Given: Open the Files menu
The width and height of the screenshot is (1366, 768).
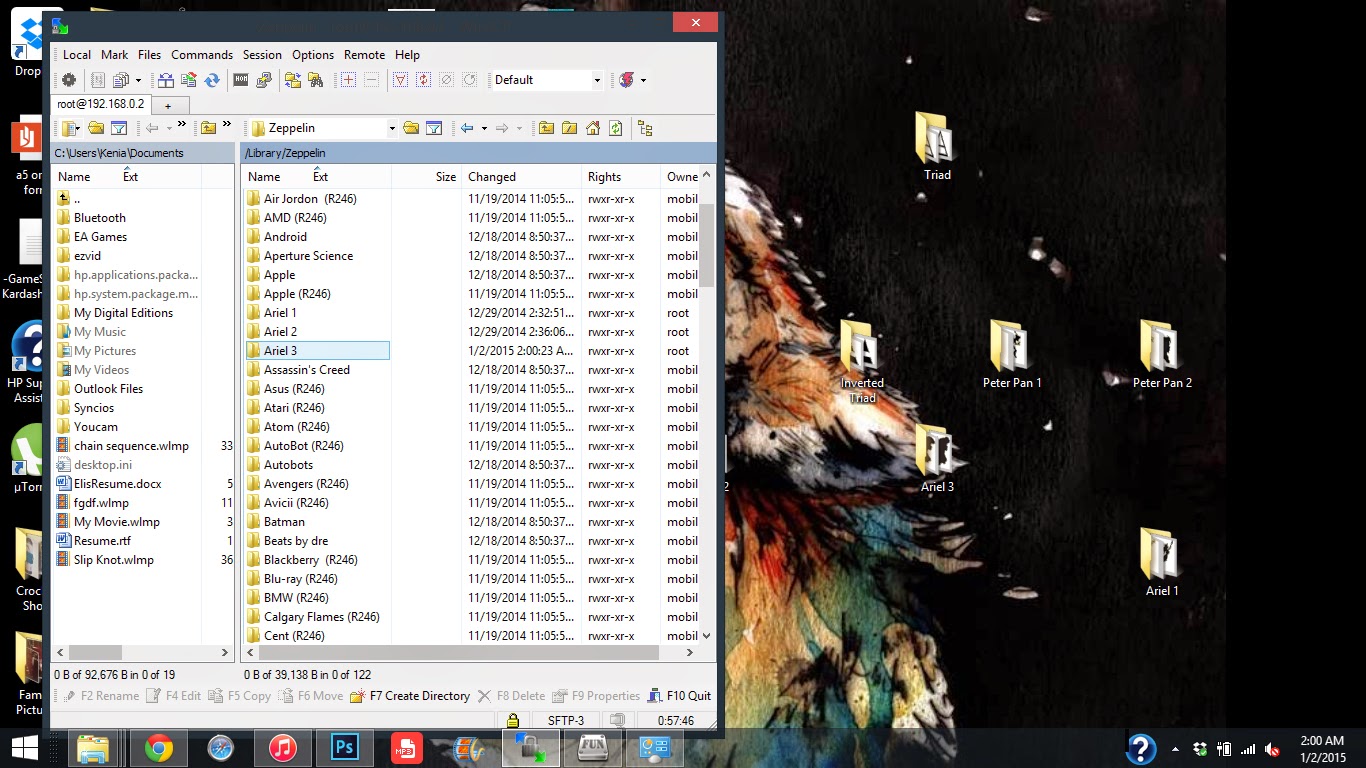Looking at the screenshot, I should point(150,55).
